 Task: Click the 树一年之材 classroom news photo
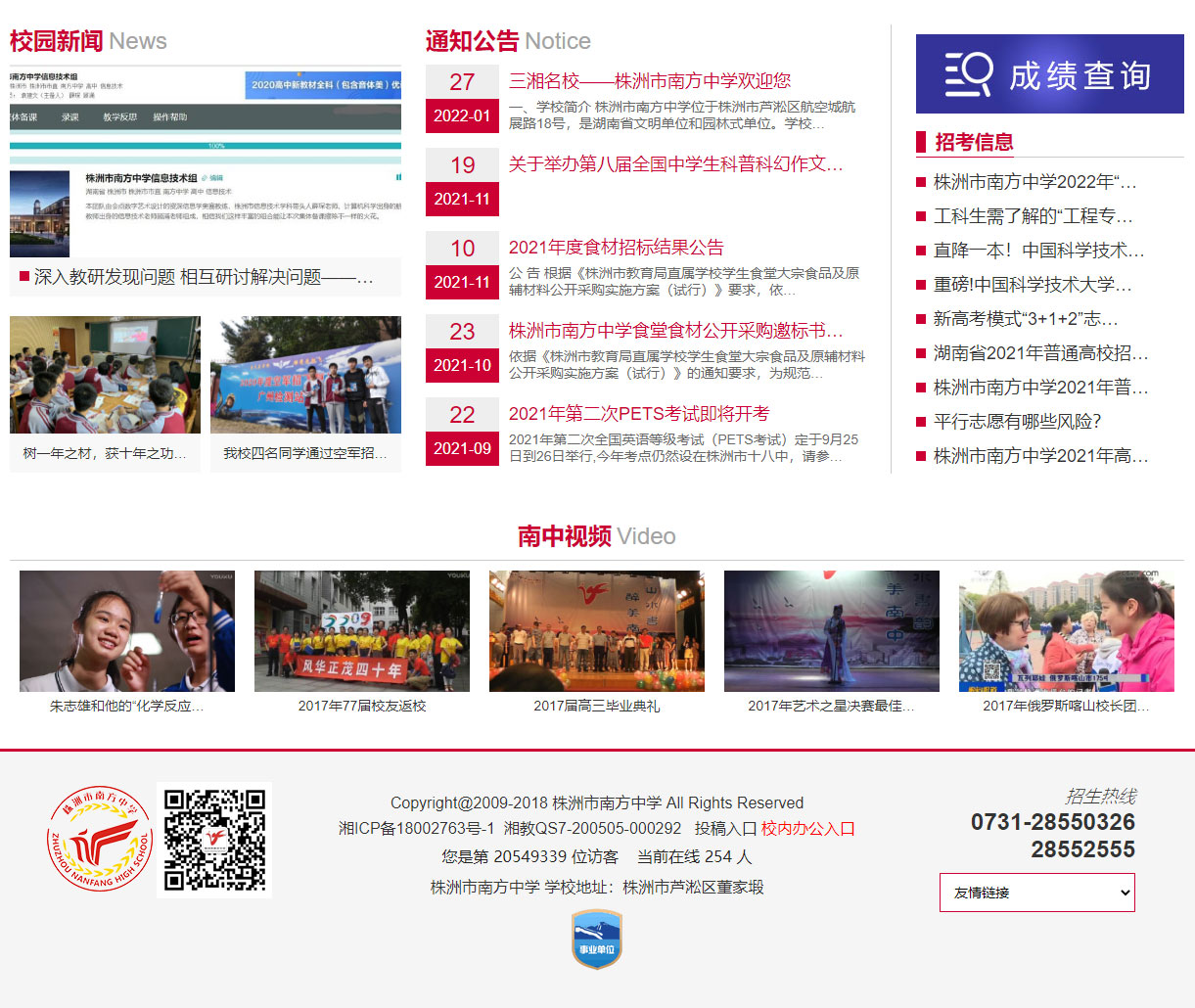point(105,375)
